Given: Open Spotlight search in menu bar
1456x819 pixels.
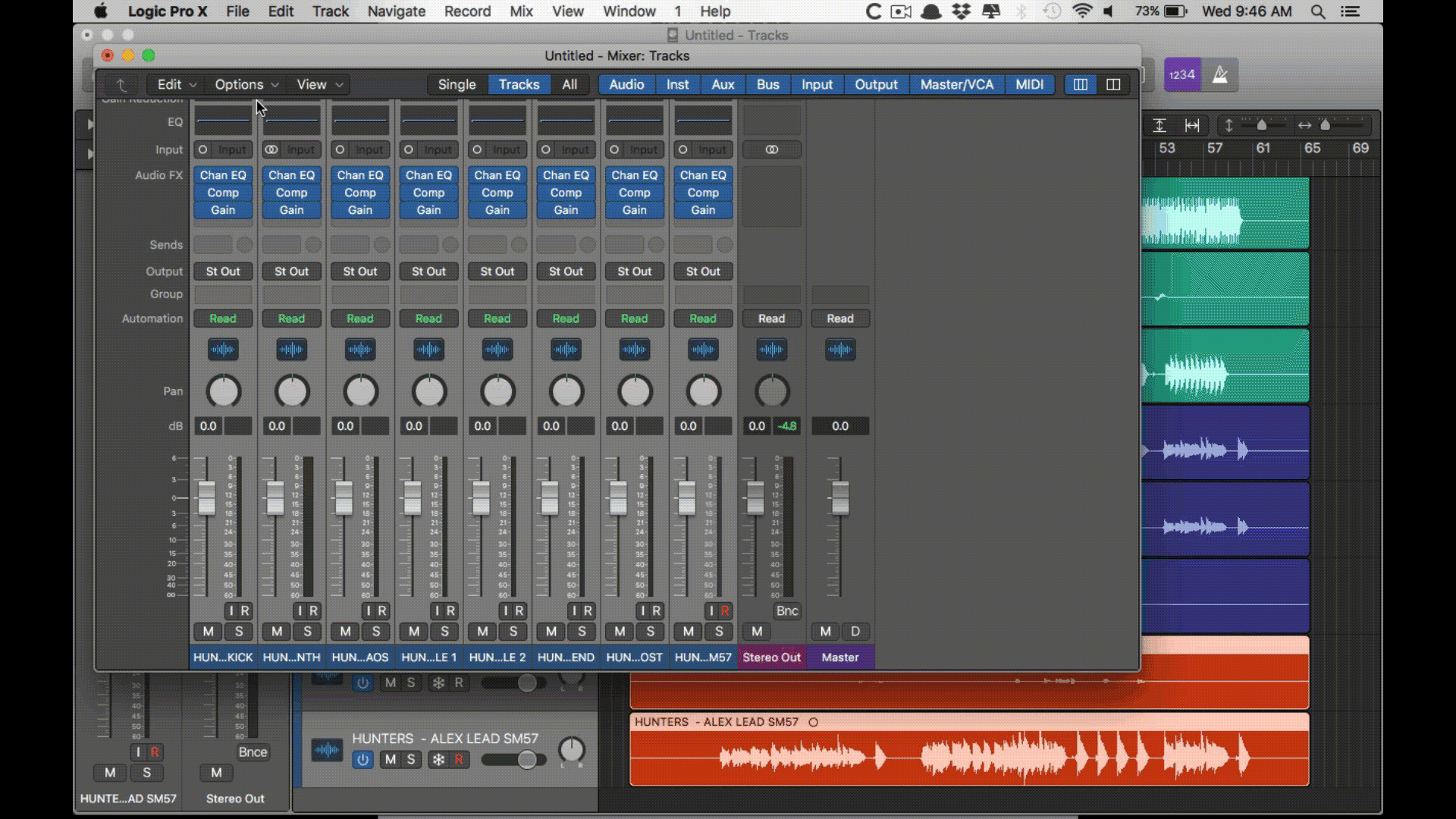Looking at the screenshot, I should point(1318,11).
